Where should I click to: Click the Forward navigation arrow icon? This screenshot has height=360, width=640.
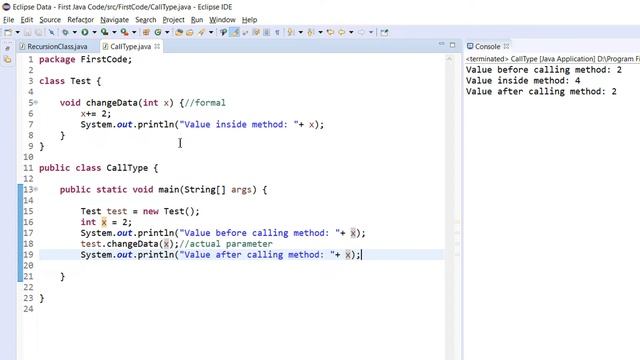click(x=361, y=32)
